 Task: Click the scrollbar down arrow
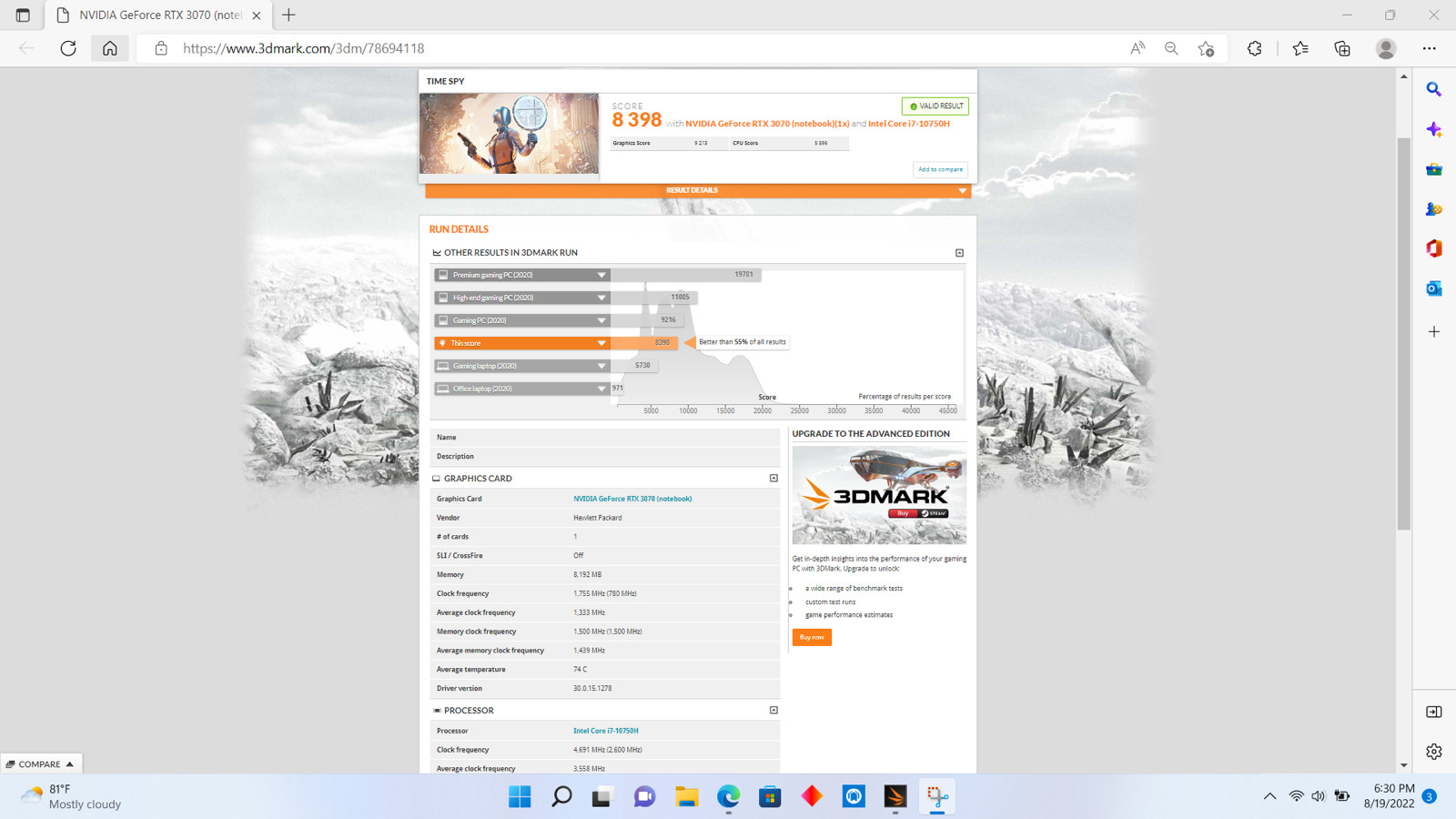pyautogui.click(x=1404, y=765)
